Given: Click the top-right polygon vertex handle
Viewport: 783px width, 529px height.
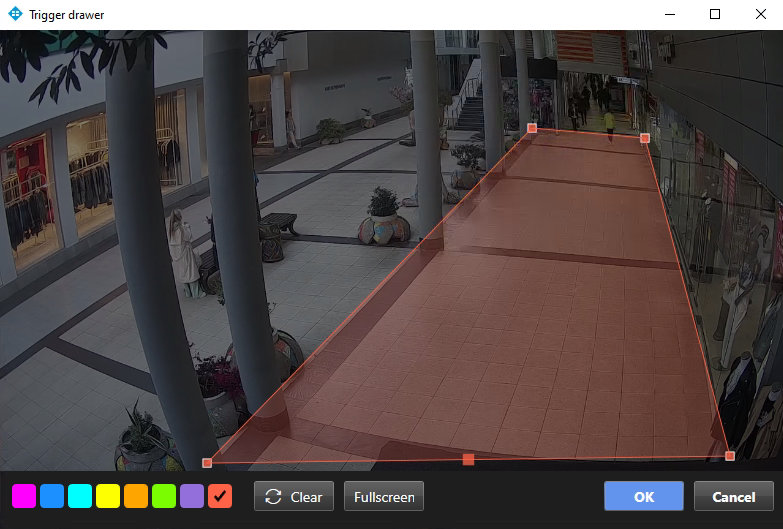Looking at the screenshot, I should coord(645,138).
